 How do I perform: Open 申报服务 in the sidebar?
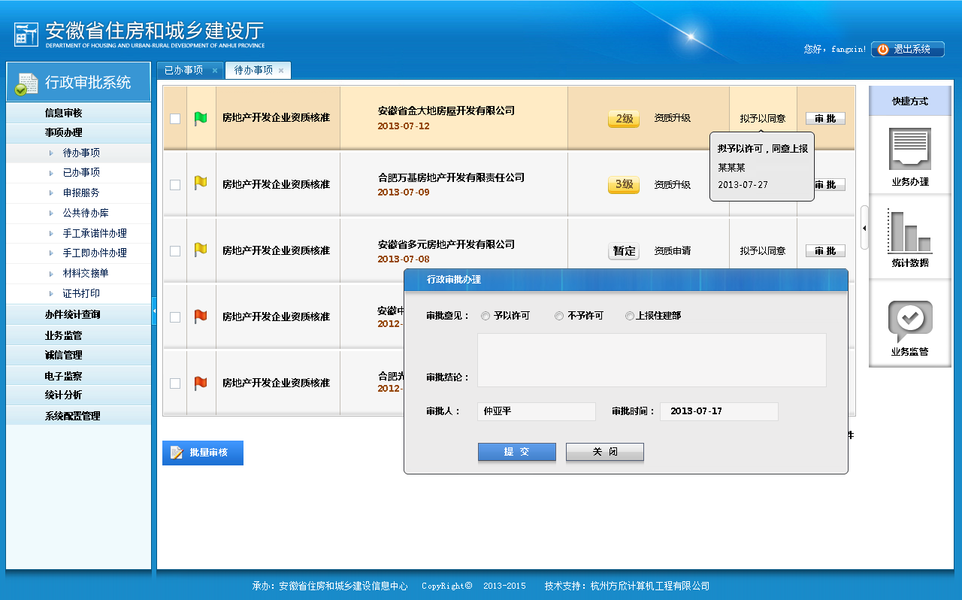coord(79,193)
